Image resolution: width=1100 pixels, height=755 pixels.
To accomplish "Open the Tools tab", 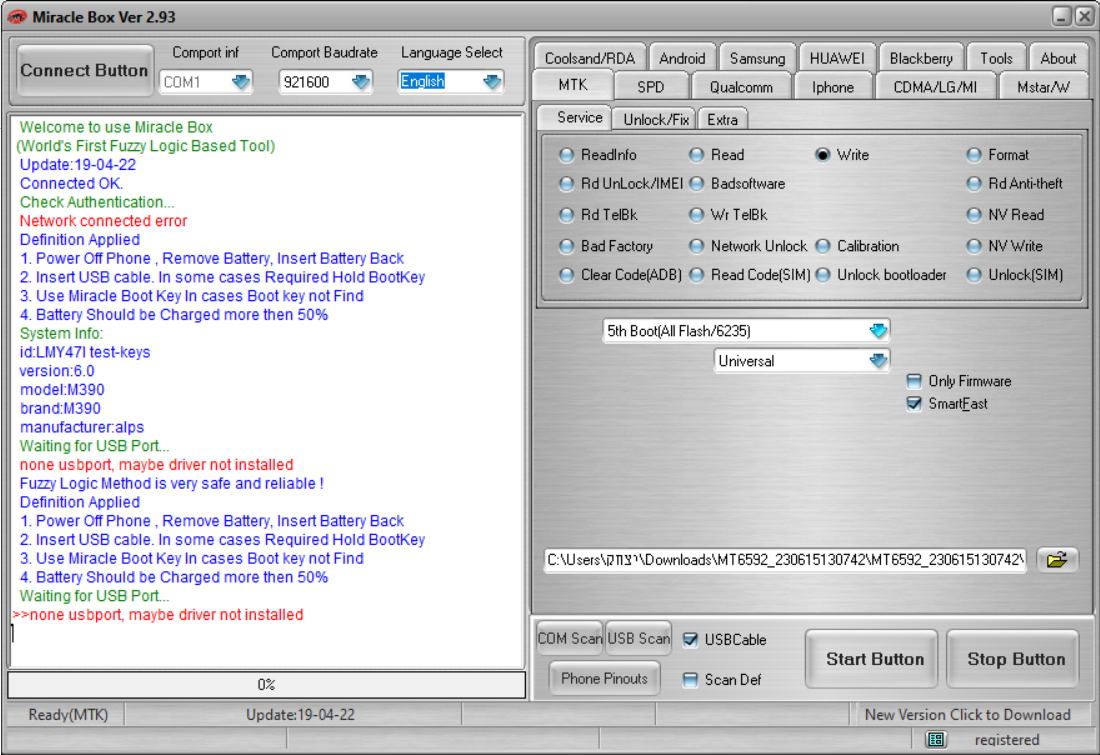I will pyautogui.click(x=996, y=58).
